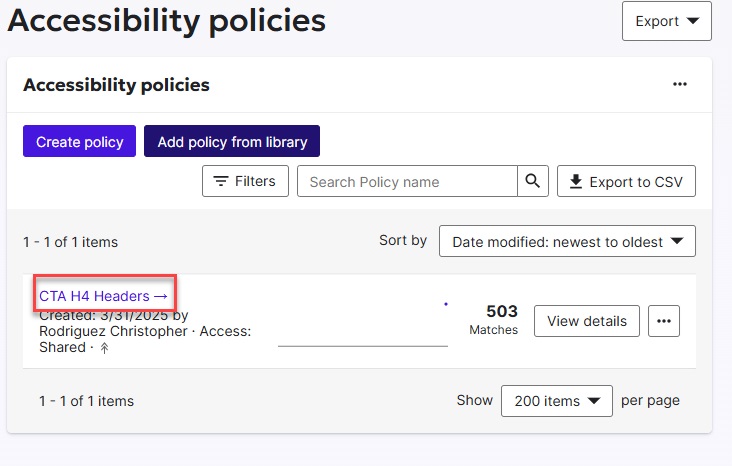Viewport: 732px width, 466px height.
Task: Click the Create policy button
Action: (x=79, y=141)
